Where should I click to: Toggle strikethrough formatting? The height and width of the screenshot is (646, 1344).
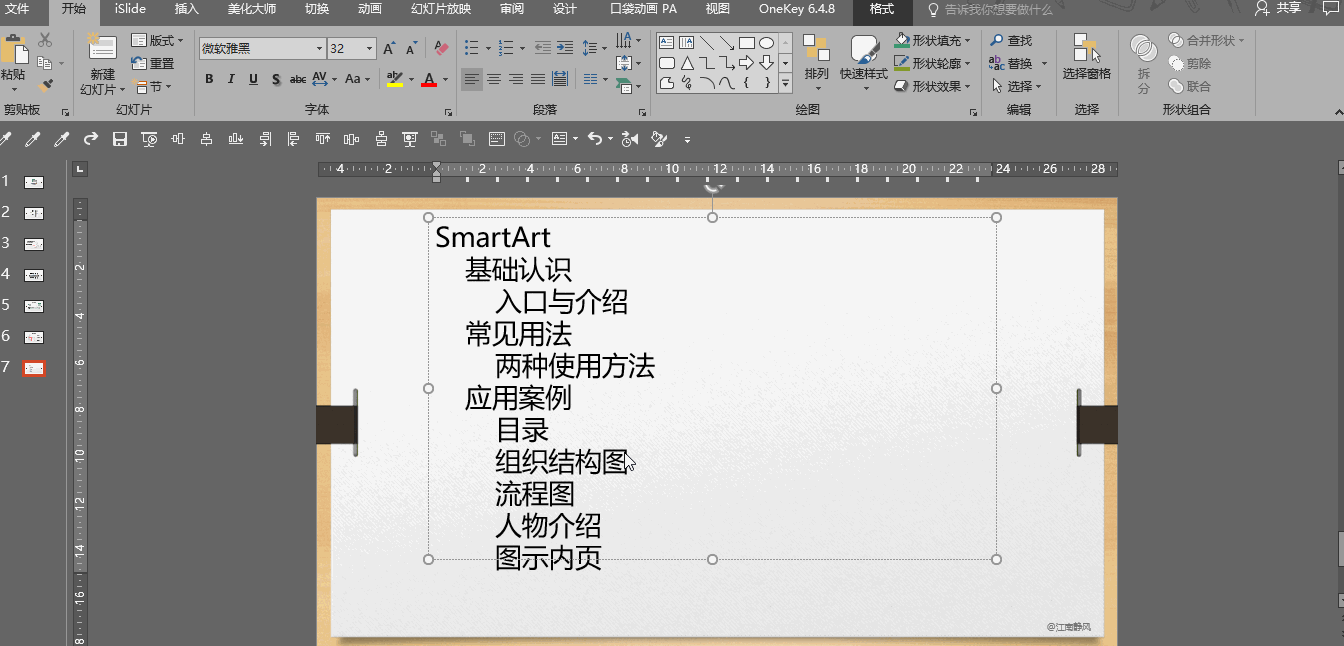pyautogui.click(x=298, y=79)
